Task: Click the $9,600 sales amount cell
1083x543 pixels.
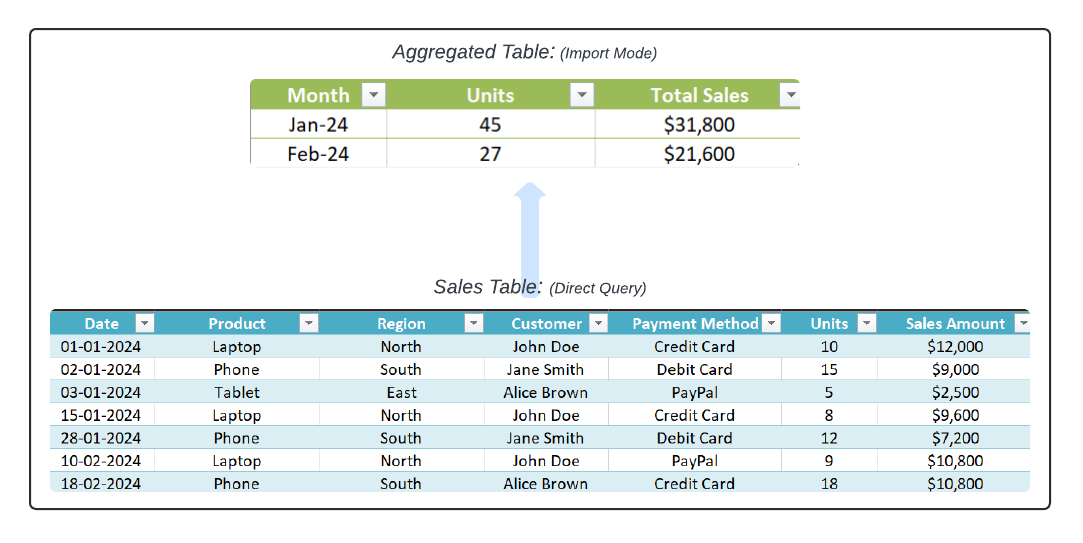Action: (x=955, y=415)
